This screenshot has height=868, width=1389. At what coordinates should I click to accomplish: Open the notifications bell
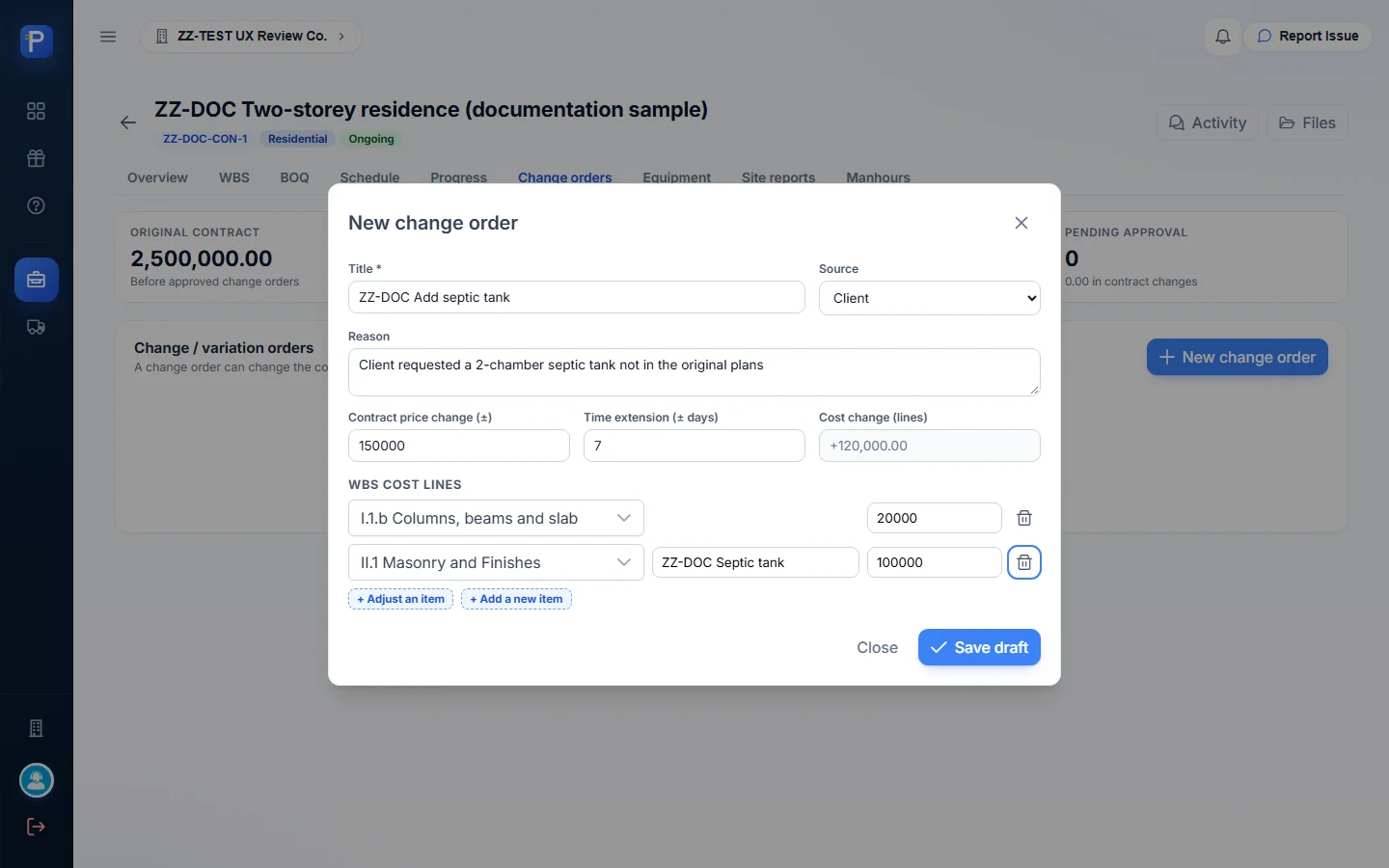[1222, 37]
